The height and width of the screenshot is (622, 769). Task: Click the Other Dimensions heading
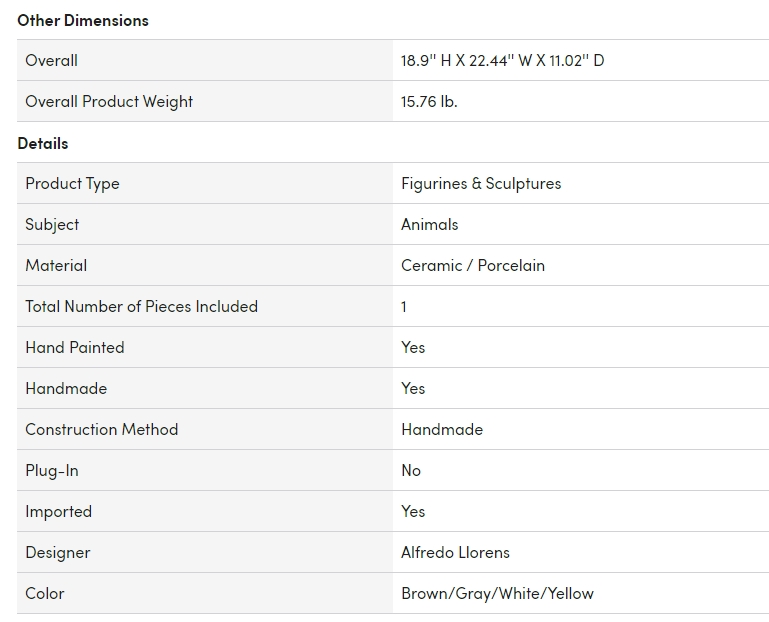pyautogui.click(x=83, y=20)
